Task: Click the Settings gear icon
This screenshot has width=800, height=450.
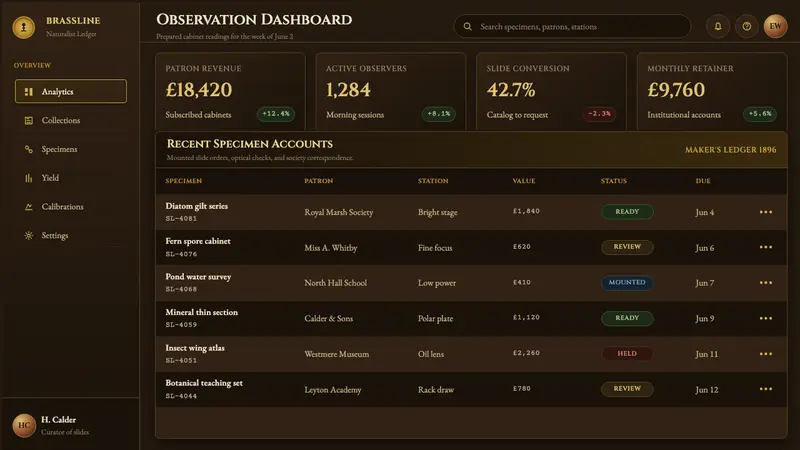Action: (29, 236)
